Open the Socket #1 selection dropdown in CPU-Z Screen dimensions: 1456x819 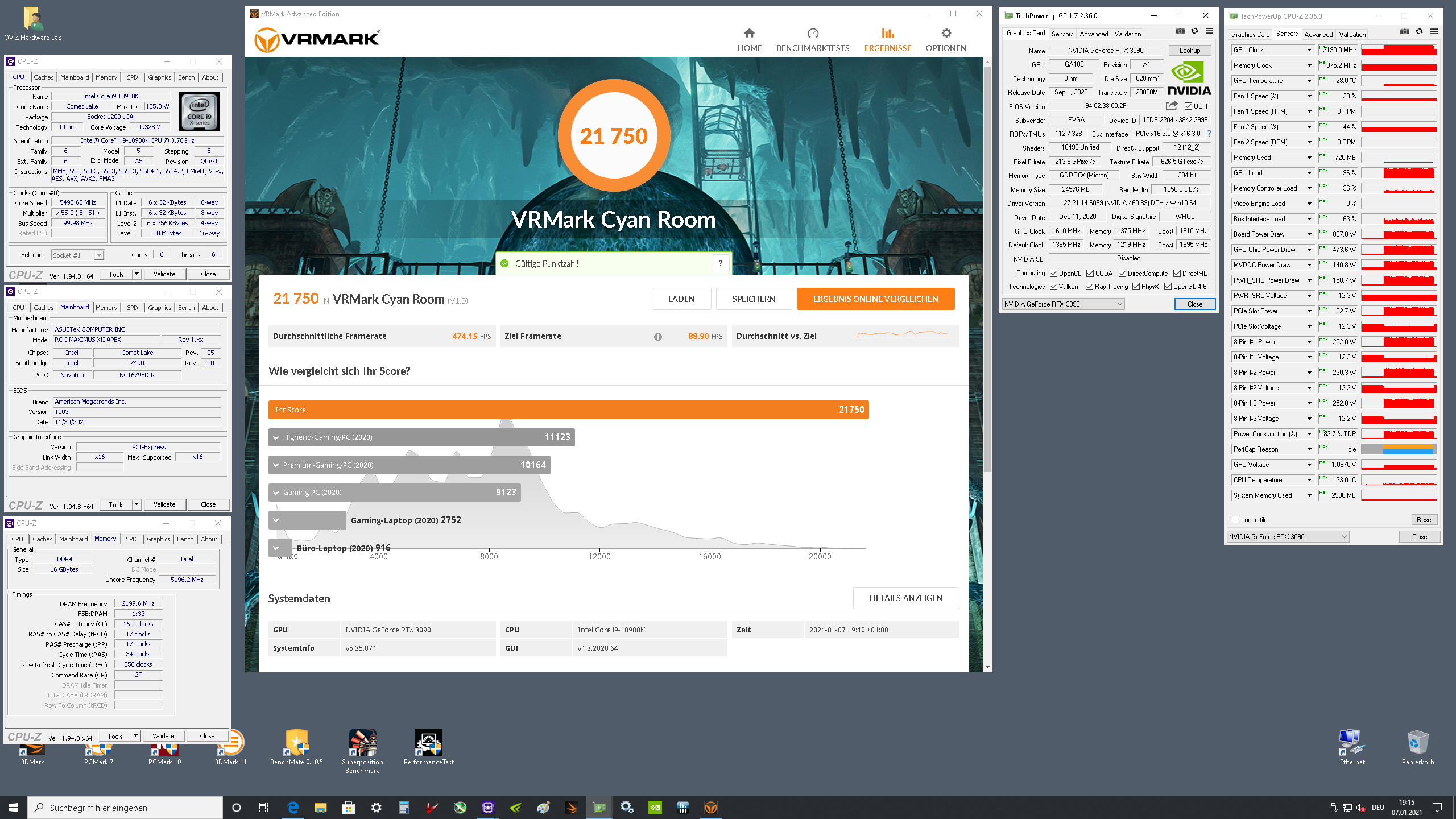[78, 255]
